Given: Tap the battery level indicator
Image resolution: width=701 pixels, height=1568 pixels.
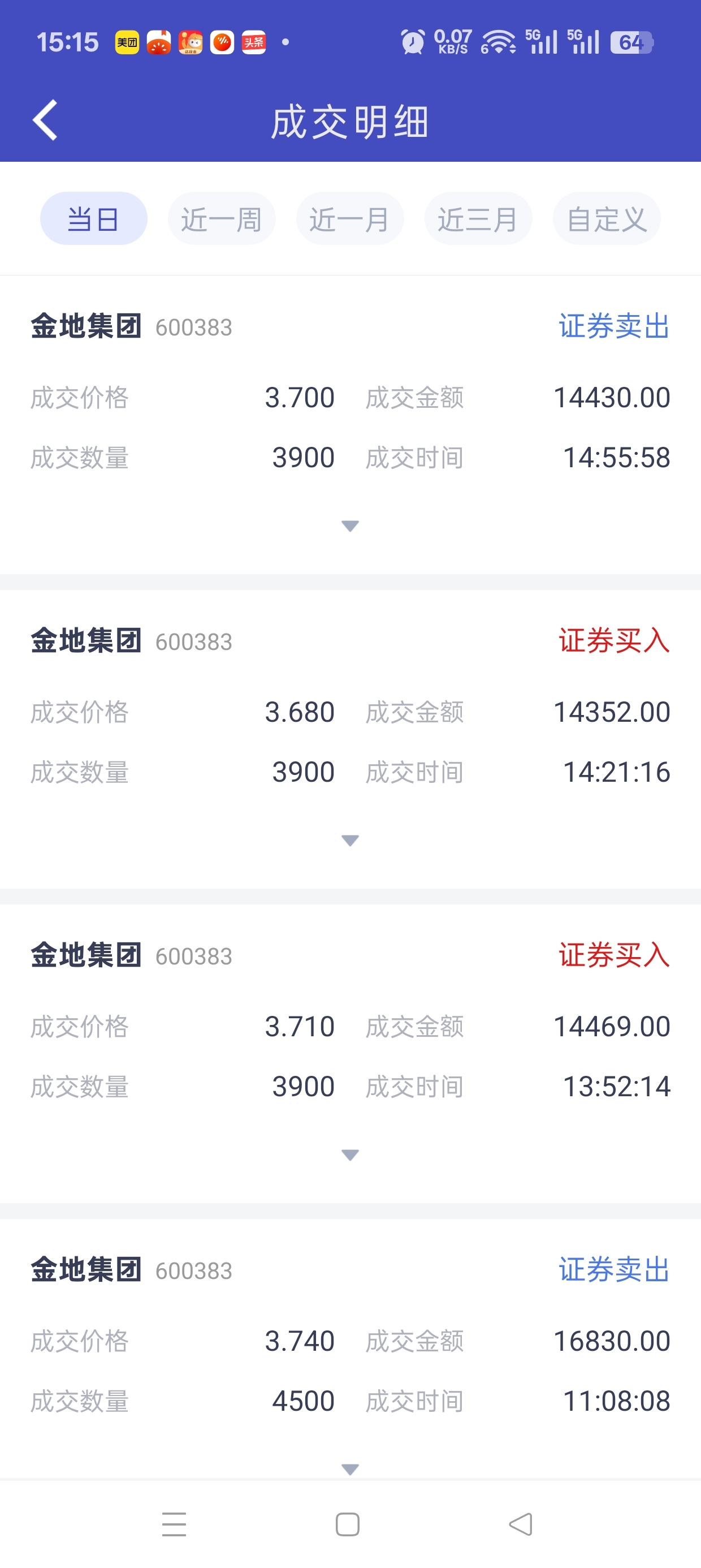Looking at the screenshot, I should pyautogui.click(x=631, y=42).
